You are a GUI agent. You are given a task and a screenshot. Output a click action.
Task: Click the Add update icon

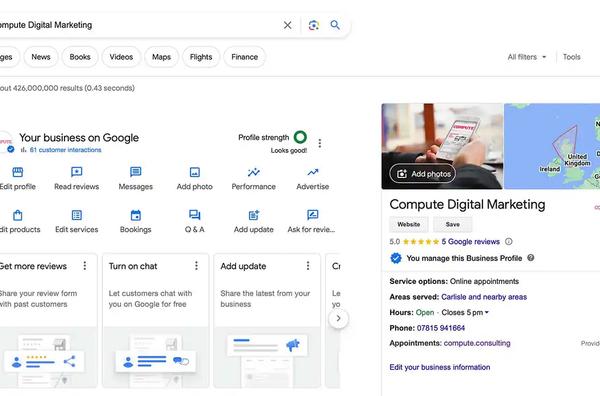[x=254, y=215]
